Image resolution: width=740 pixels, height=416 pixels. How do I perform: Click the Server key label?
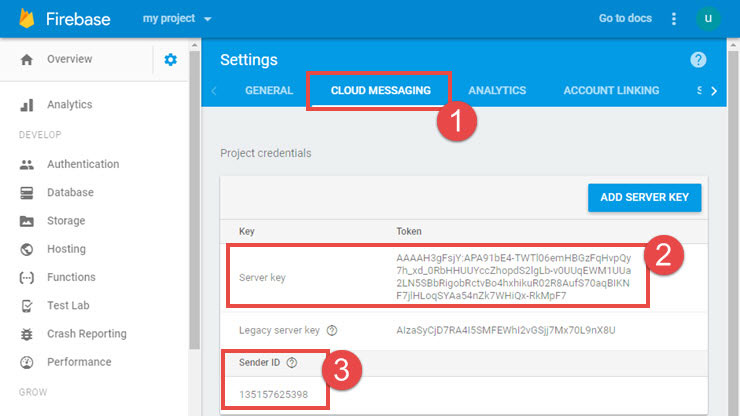click(x=262, y=278)
